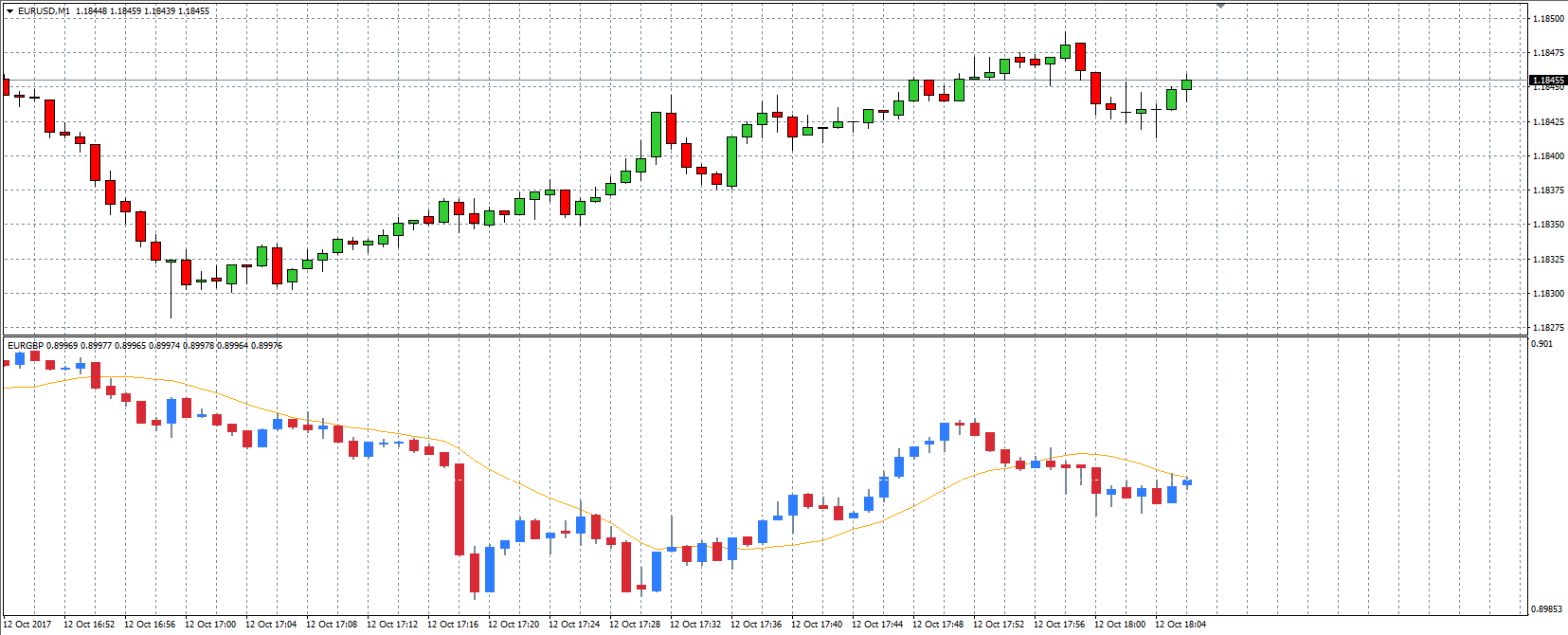Click the 12 Oct 17:52 time label
This screenshot has height=635, width=1568.
click(x=999, y=625)
